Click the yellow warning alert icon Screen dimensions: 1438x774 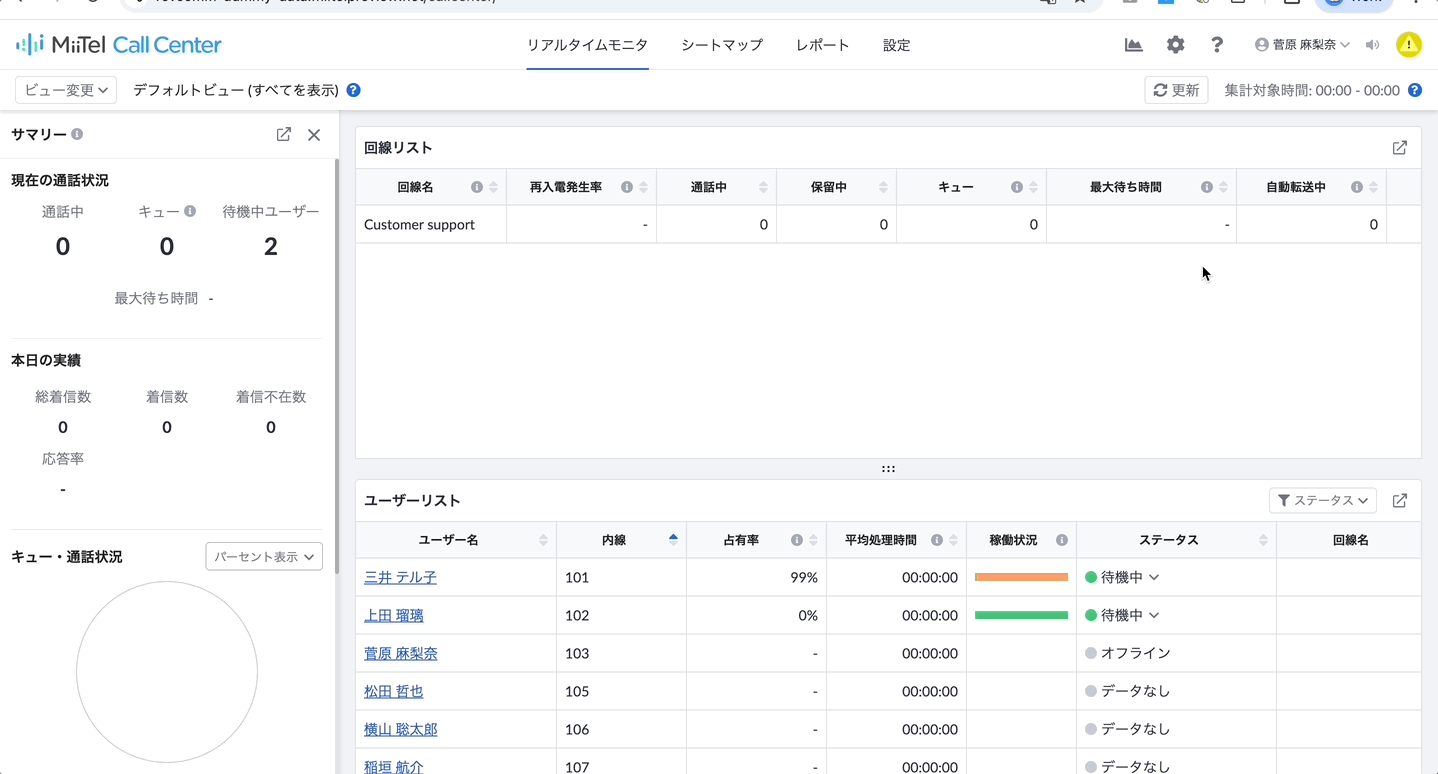(1409, 45)
